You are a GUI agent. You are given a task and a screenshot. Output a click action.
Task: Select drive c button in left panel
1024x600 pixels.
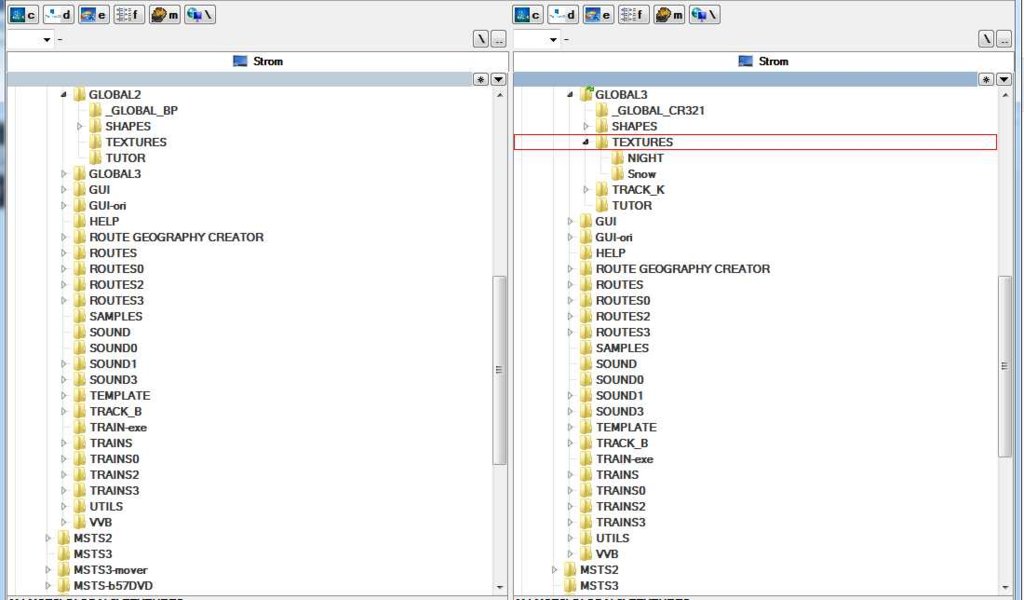[x=23, y=14]
